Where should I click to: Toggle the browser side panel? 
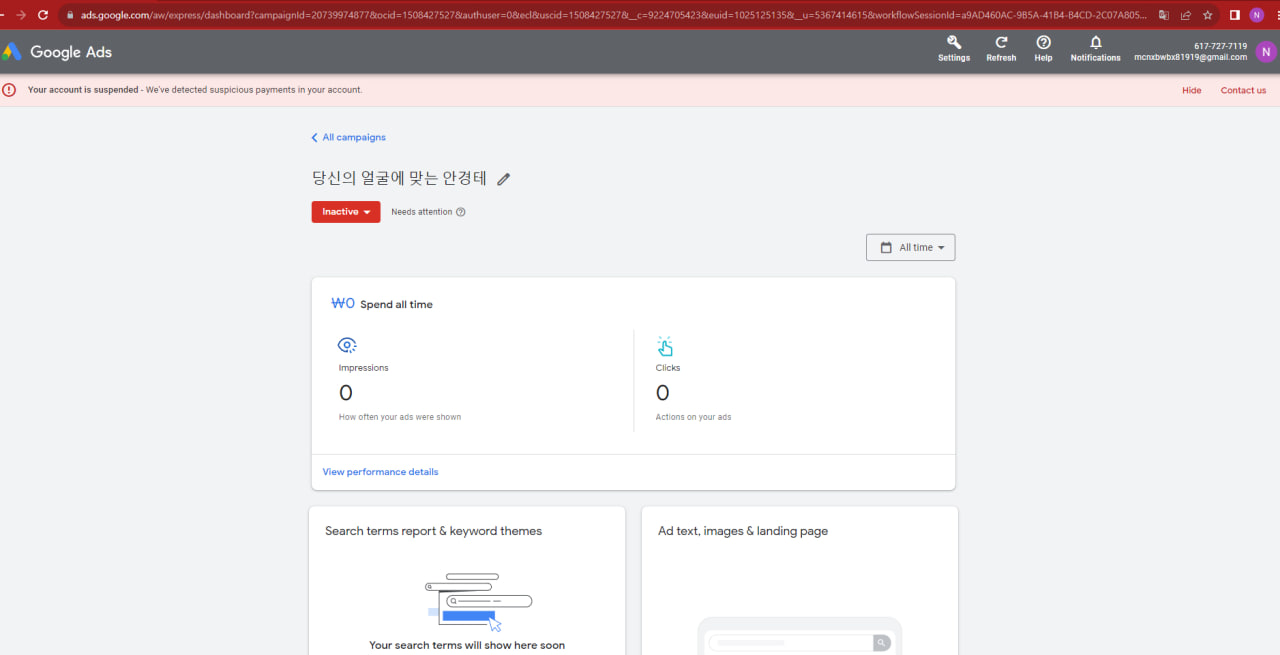pos(1235,15)
